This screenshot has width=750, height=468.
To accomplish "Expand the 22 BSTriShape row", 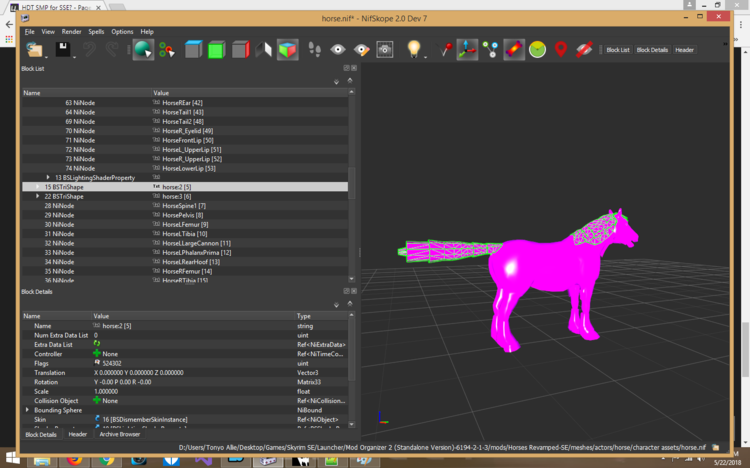I will point(38,196).
